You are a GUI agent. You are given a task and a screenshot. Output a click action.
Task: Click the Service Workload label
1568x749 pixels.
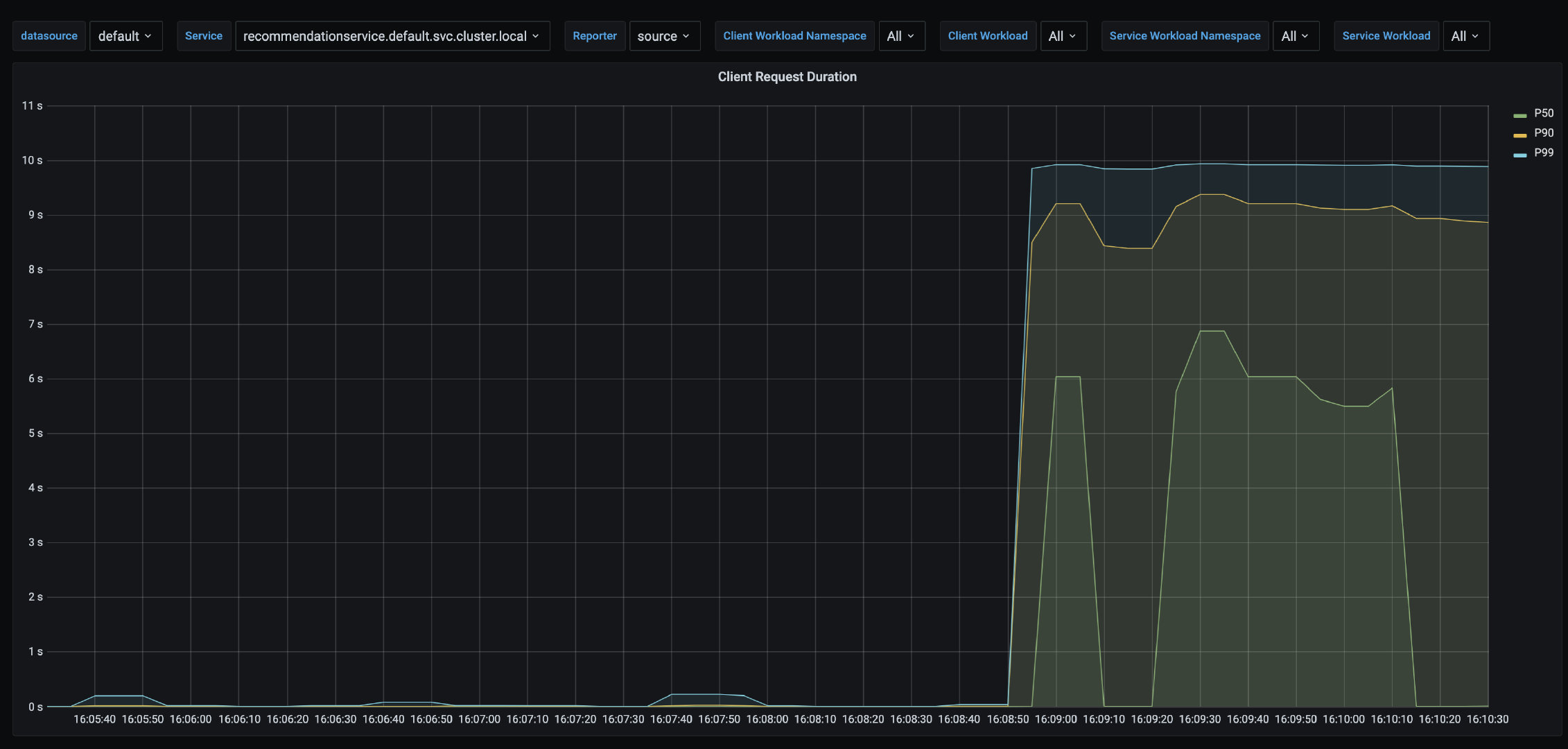[x=1386, y=36]
